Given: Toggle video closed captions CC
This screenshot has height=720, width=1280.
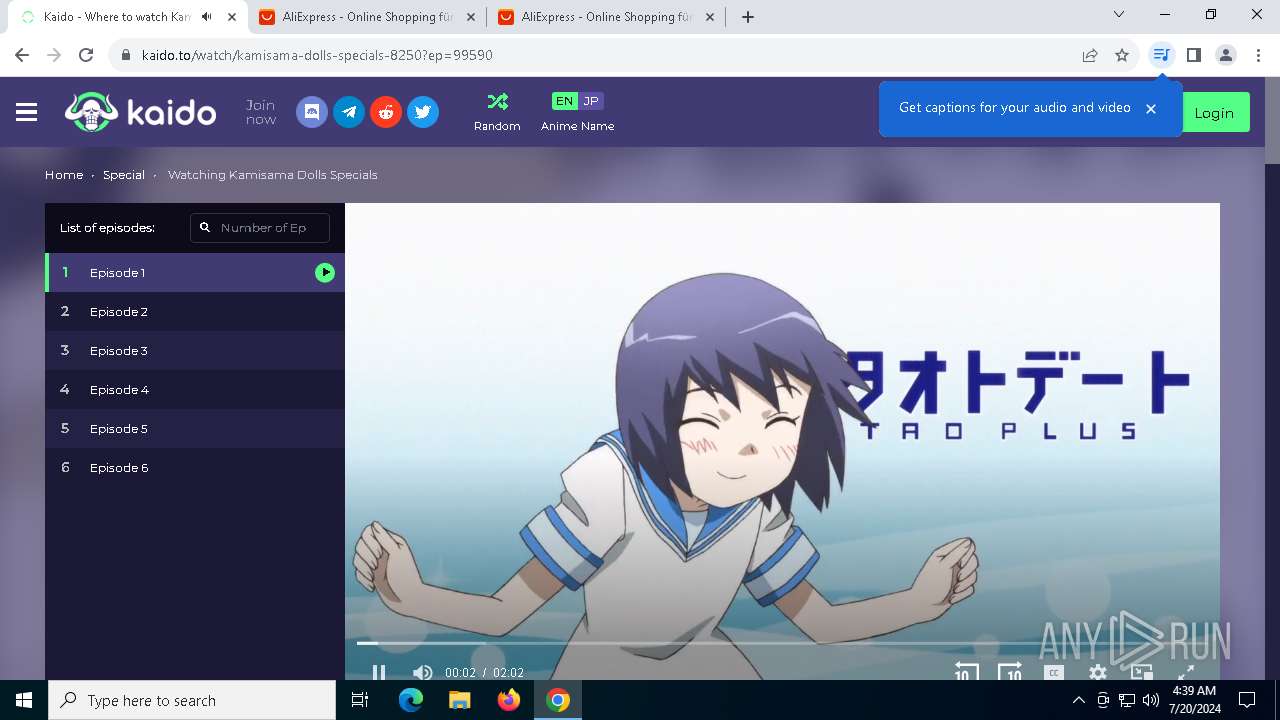Looking at the screenshot, I should 1053,673.
